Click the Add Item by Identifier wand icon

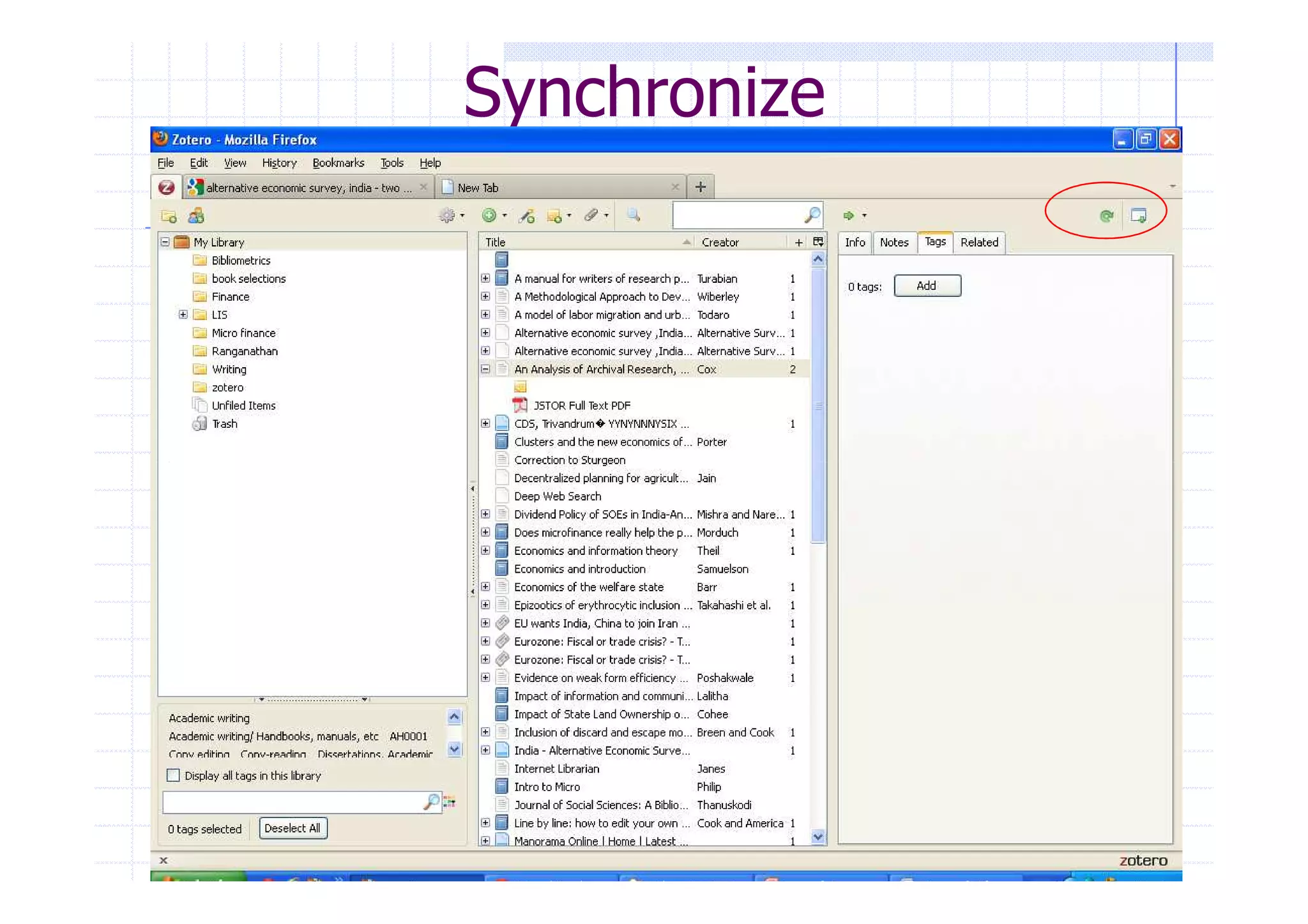(x=527, y=216)
